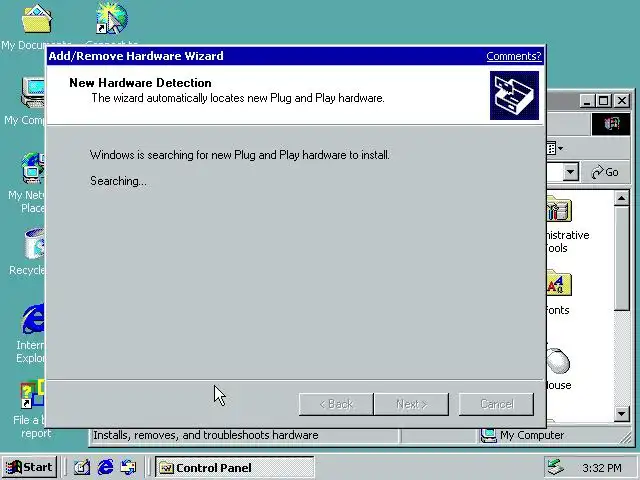This screenshot has width=640, height=480.
Task: Click the Cancel button in the wizard
Action: coord(496,404)
